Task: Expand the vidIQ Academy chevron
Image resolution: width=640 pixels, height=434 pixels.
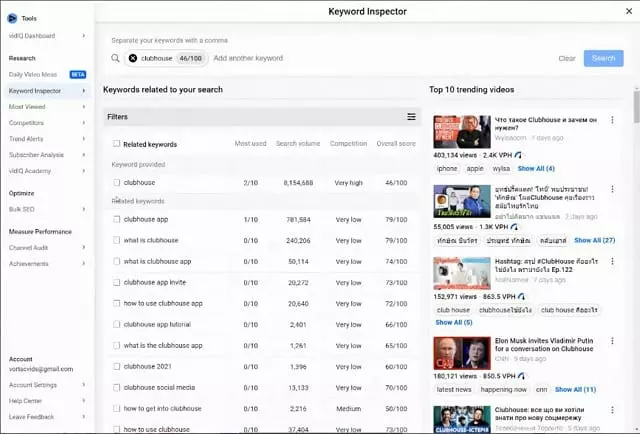Action: click(84, 171)
